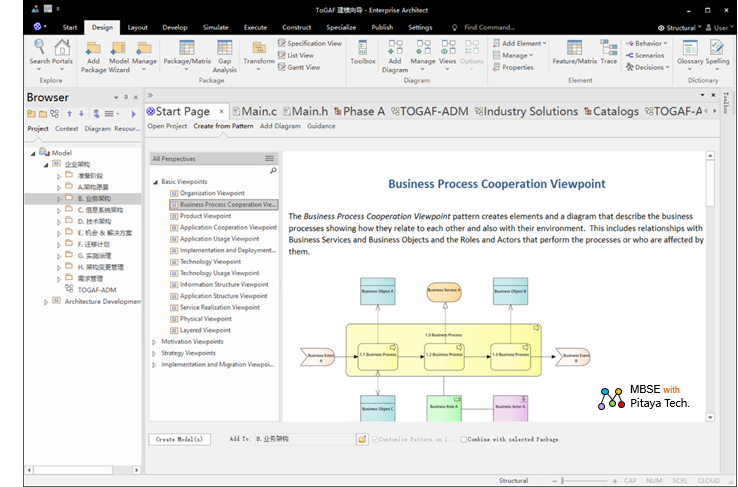Expand Implementation and Migration Viewpoints group
Viewport: 738px width, 487px height.
[x=154, y=365]
